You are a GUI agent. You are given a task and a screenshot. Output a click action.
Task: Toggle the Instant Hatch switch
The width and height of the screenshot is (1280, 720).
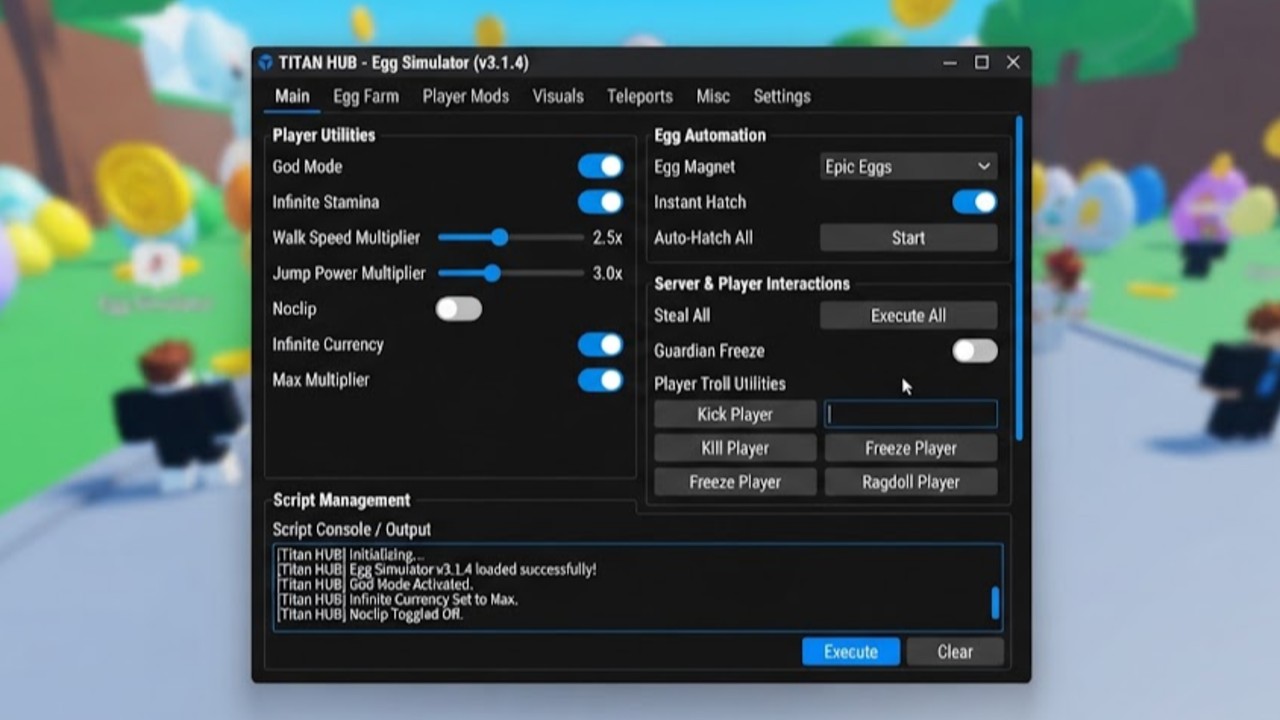pyautogui.click(x=975, y=202)
